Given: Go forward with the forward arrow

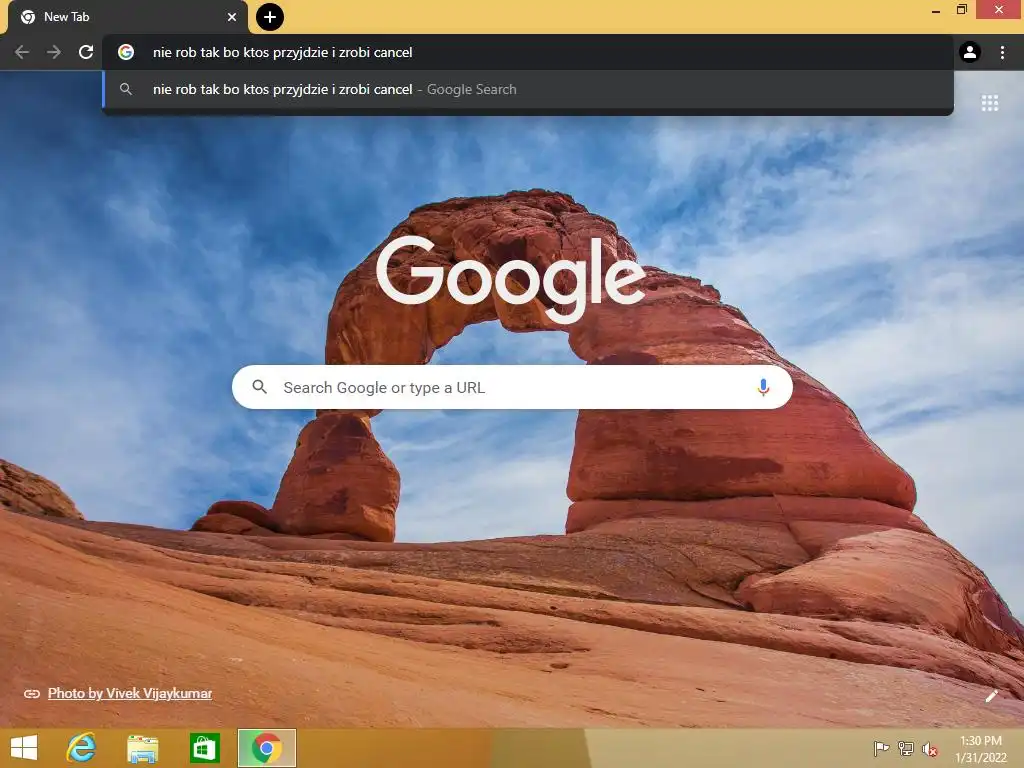Looking at the screenshot, I should (x=54, y=52).
